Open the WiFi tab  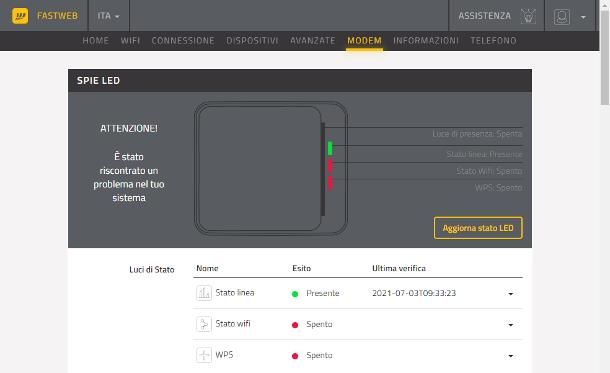[130, 40]
